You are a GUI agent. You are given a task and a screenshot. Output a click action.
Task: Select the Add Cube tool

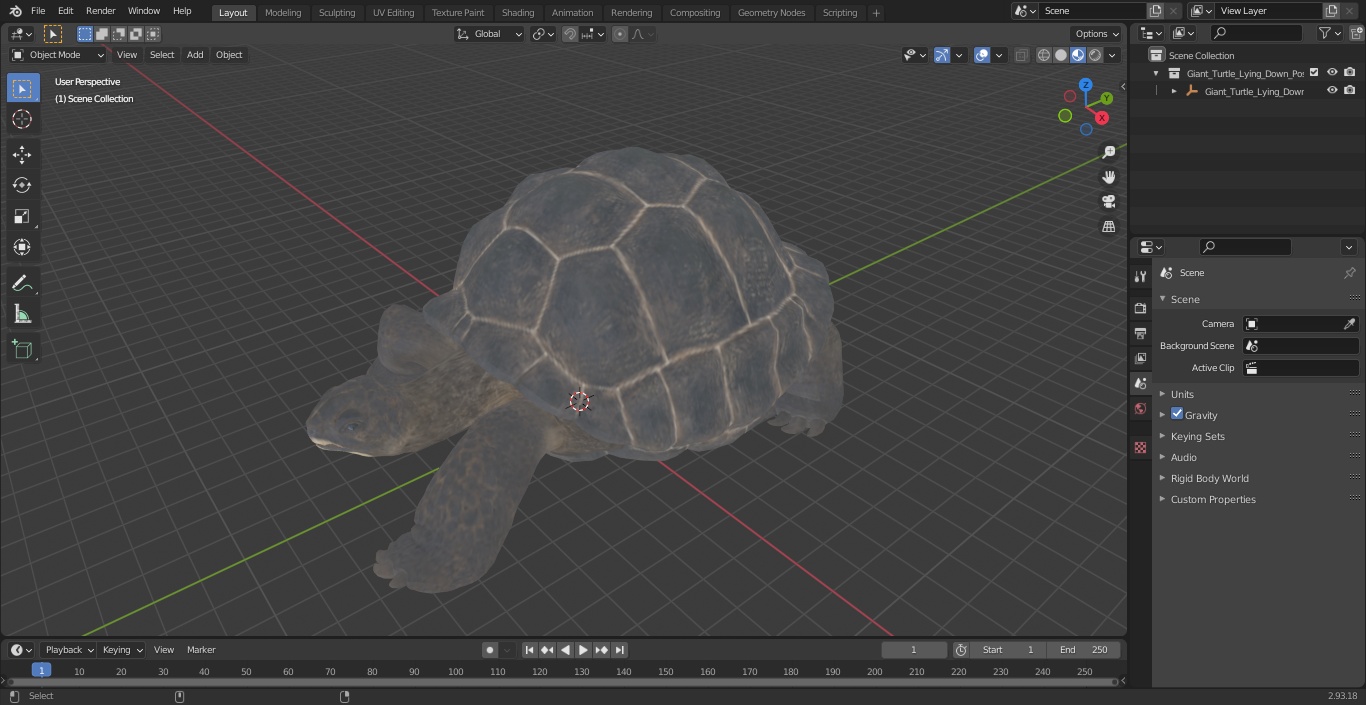tap(22, 349)
